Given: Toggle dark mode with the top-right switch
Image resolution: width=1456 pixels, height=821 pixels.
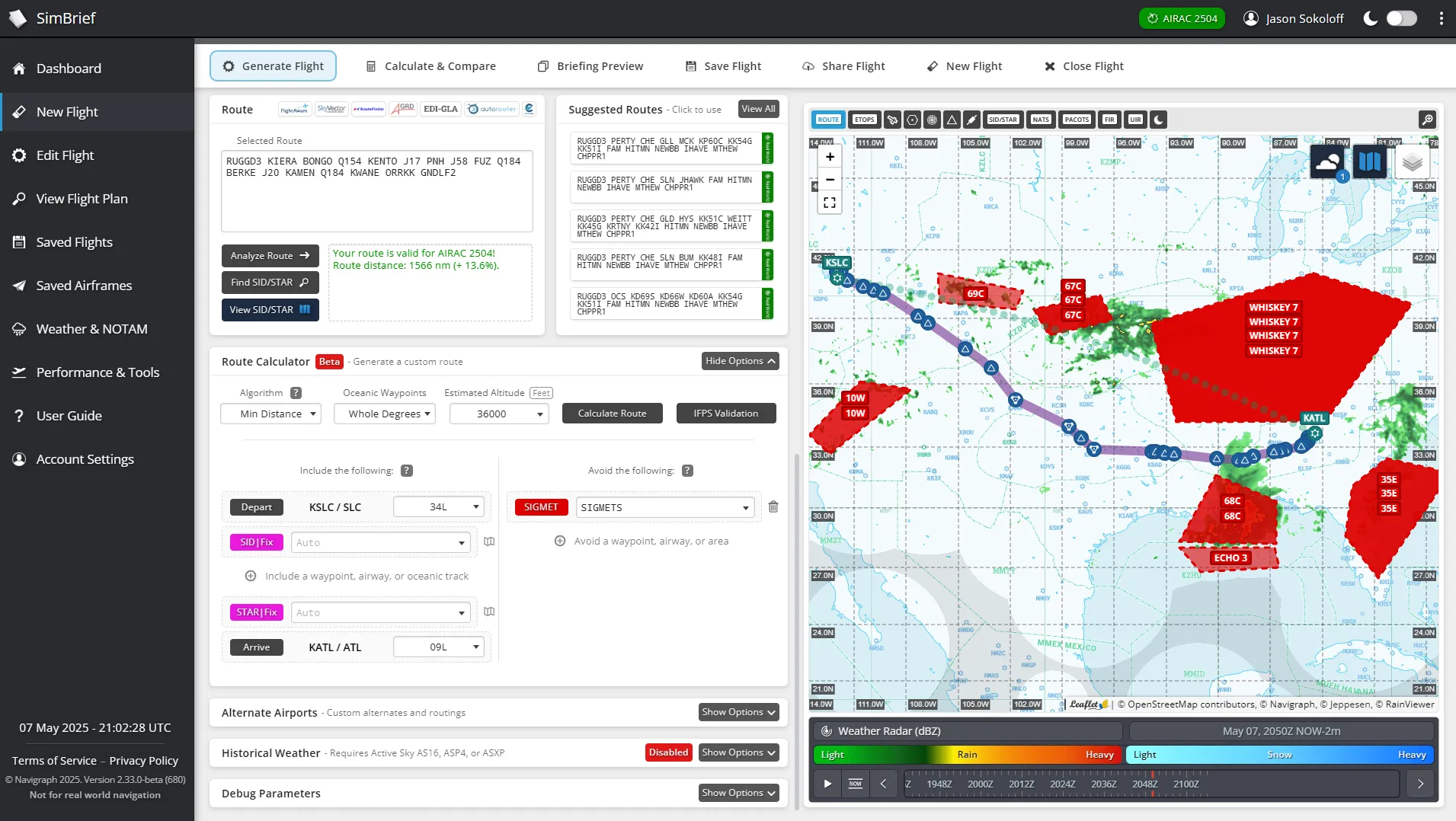Looking at the screenshot, I should click(x=1400, y=18).
